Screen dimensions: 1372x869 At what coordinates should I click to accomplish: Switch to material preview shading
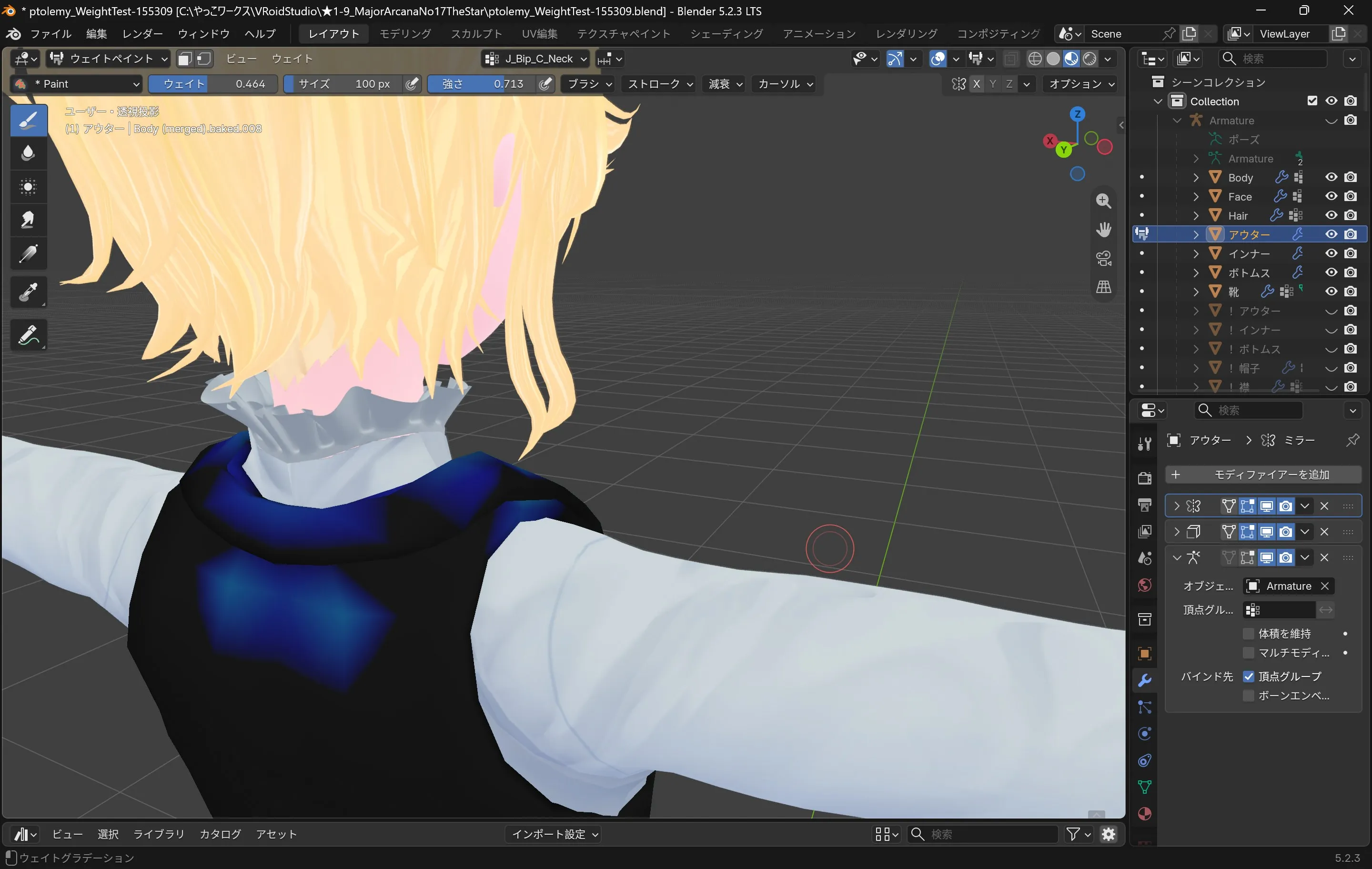pyautogui.click(x=1072, y=59)
